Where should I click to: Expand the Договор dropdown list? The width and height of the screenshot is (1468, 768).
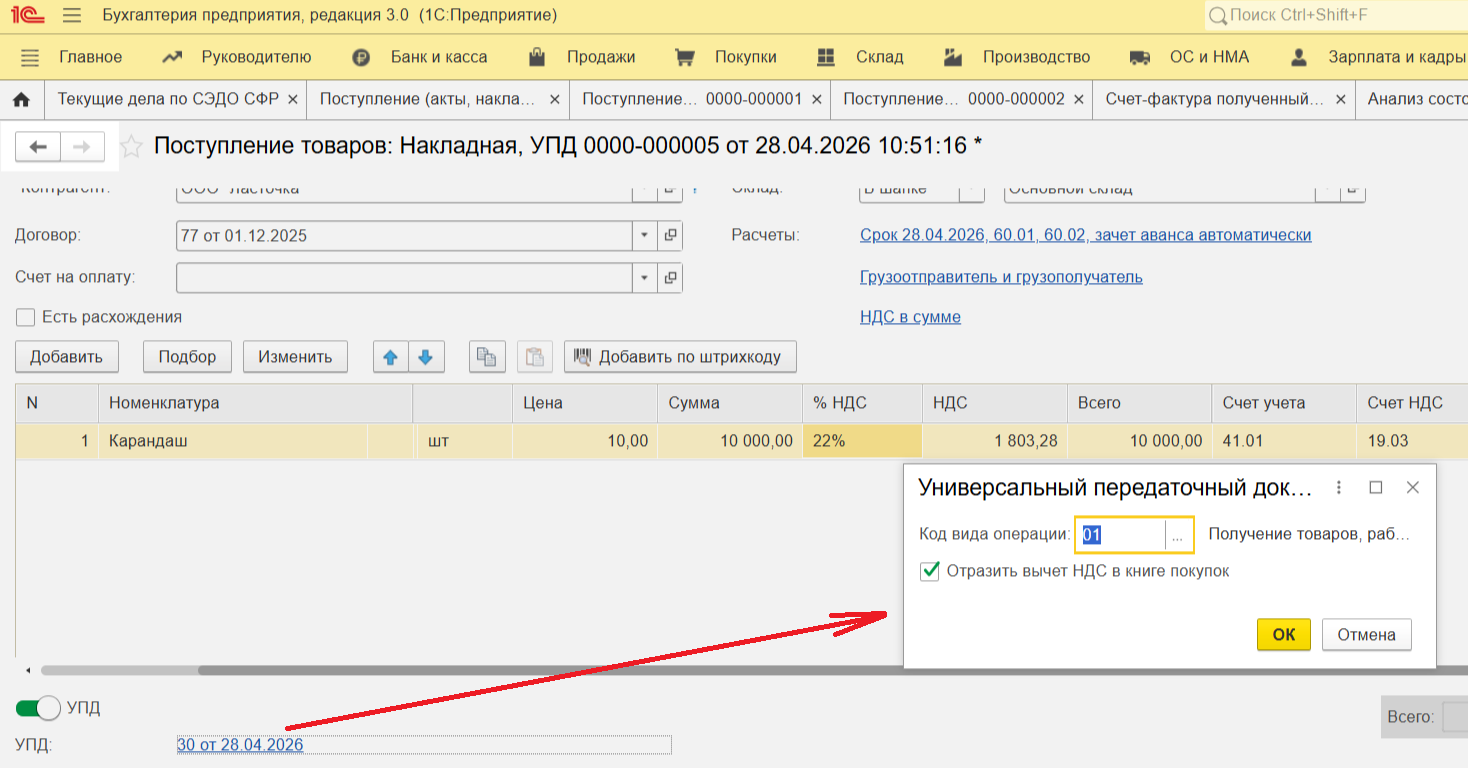click(x=645, y=236)
